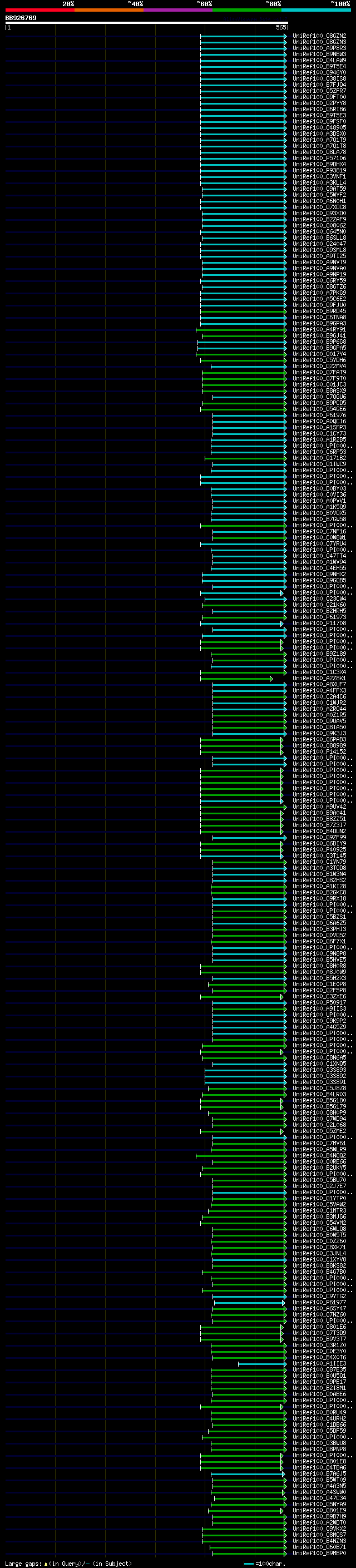Select the UniRef100_P14152 label
This screenshot has width=356, height=1568.
(x=319, y=752)
